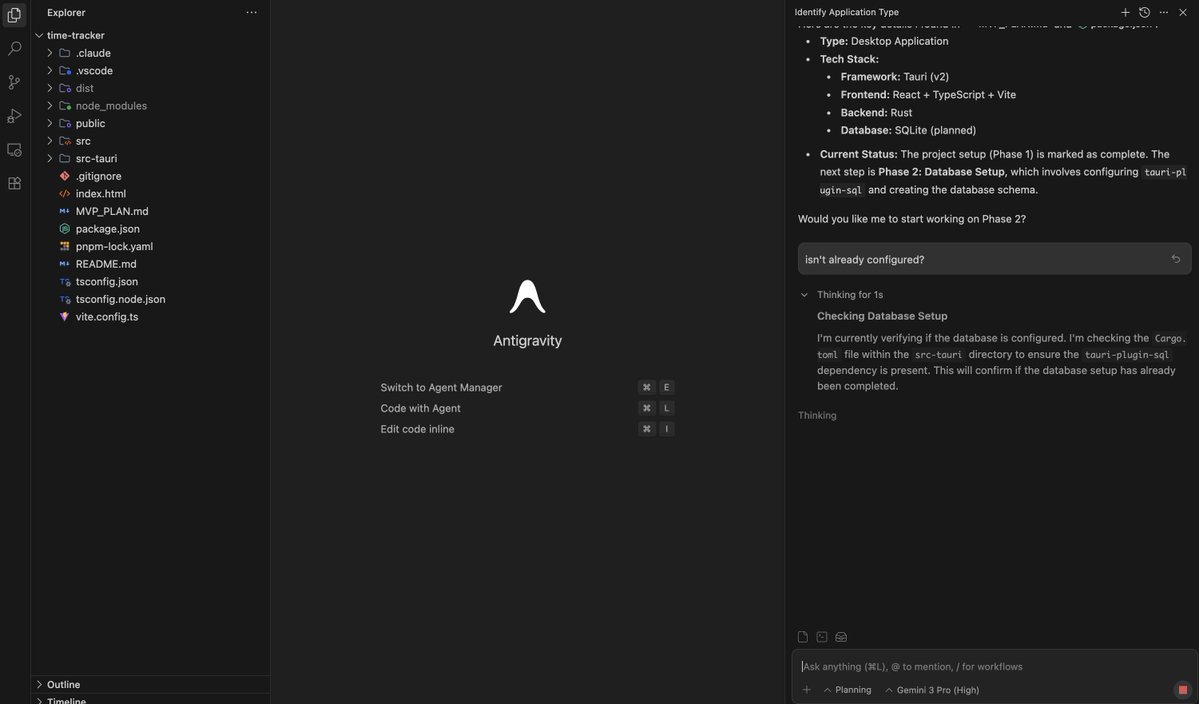
Task: Click the 'isn't already configured?' message bubble
Action: coord(994,259)
